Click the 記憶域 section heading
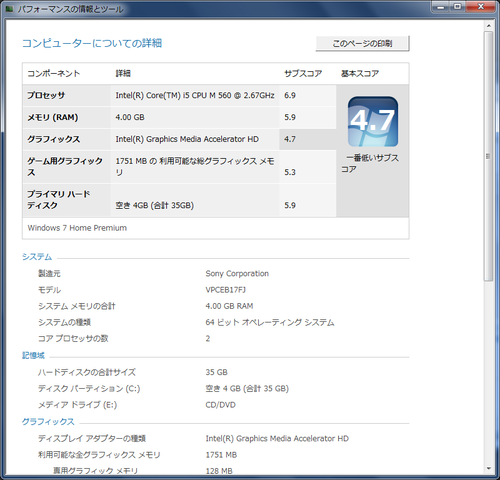500x480 pixels. (x=33, y=356)
